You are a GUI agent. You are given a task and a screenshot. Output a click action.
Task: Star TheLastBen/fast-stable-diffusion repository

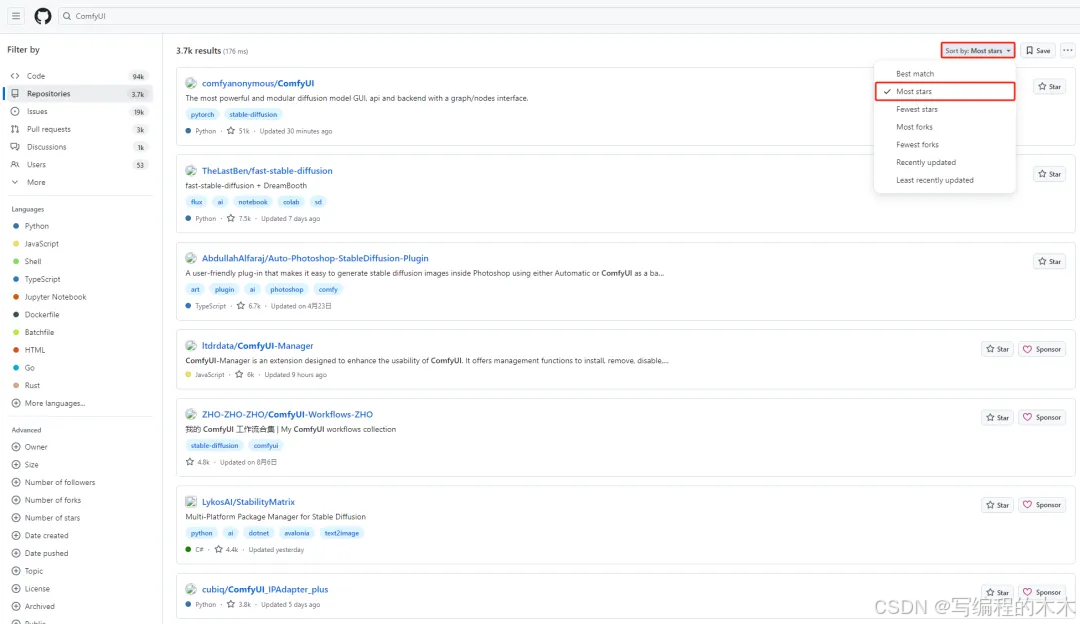(1050, 174)
